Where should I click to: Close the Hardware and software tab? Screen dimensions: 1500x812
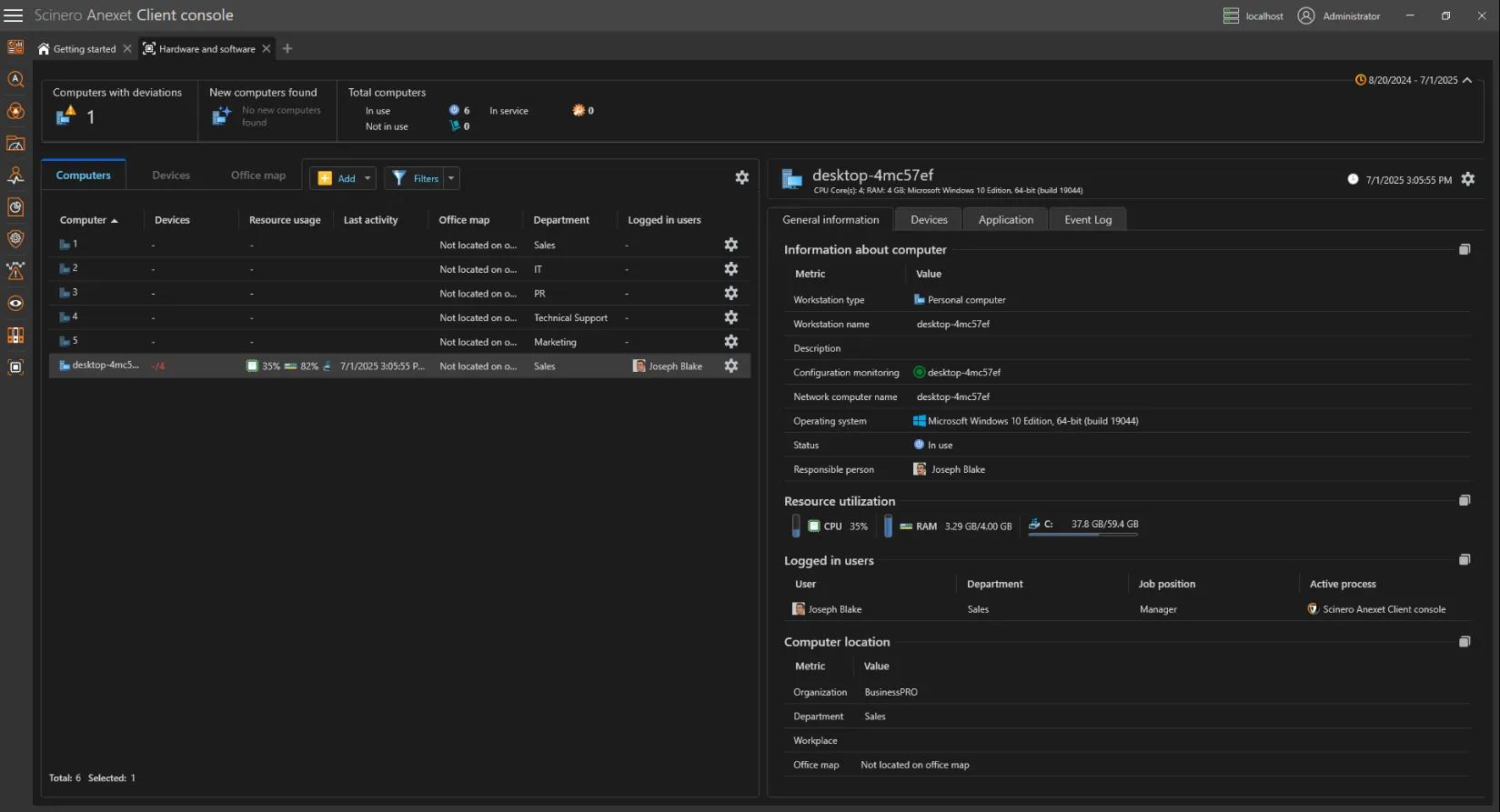[267, 49]
